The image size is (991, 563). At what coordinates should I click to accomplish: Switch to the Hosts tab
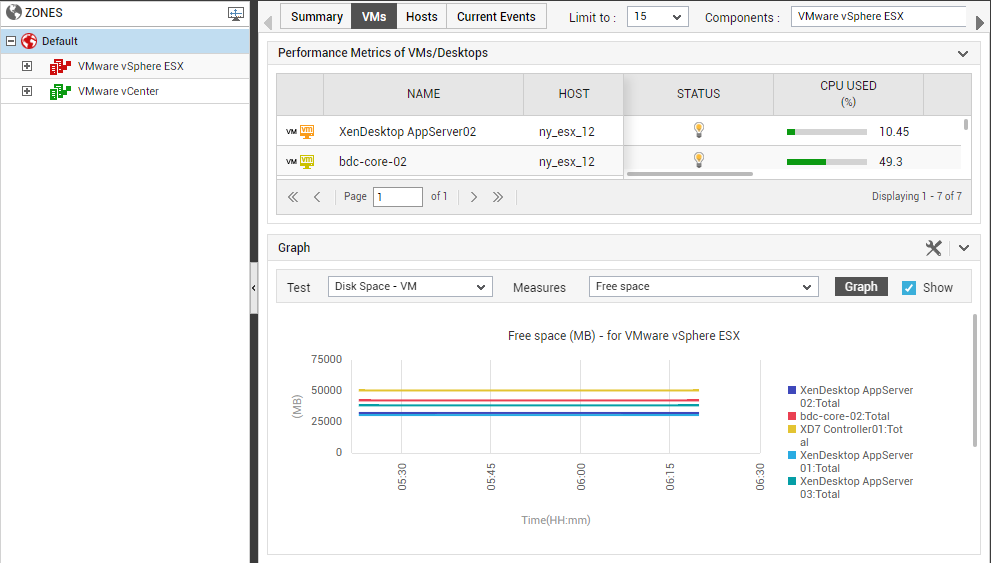tap(422, 16)
